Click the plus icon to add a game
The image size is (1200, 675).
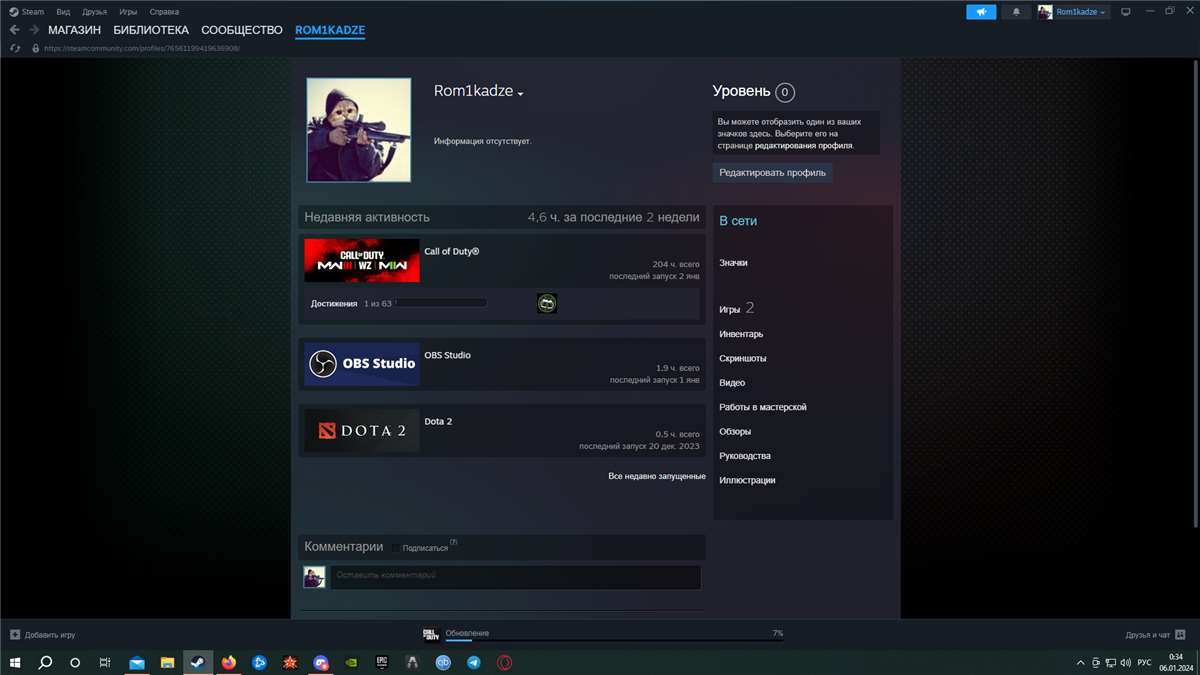(x=15, y=635)
